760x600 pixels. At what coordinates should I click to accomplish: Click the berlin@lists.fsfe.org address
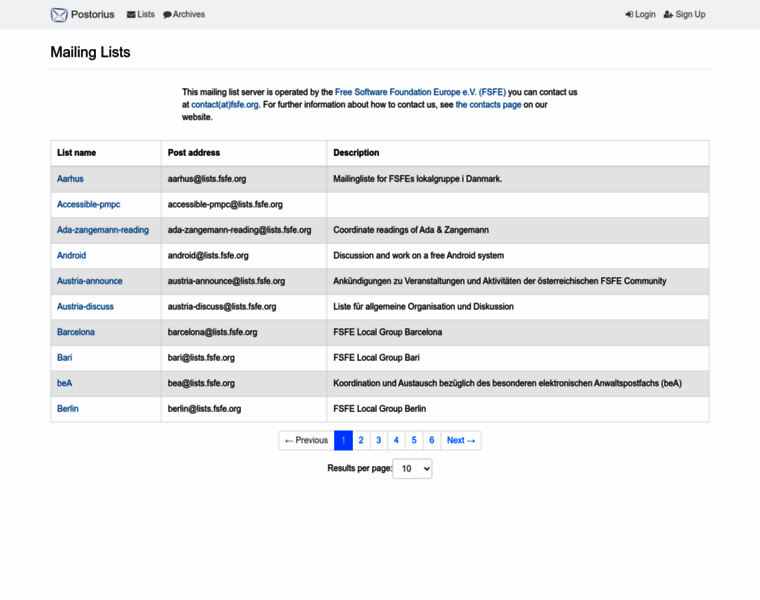(x=204, y=409)
